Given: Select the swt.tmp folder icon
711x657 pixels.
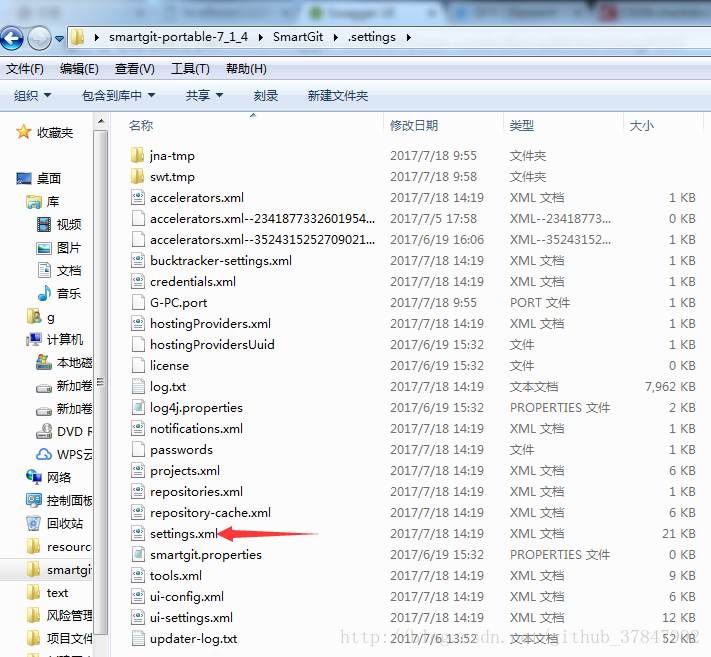Looking at the screenshot, I should [137, 176].
